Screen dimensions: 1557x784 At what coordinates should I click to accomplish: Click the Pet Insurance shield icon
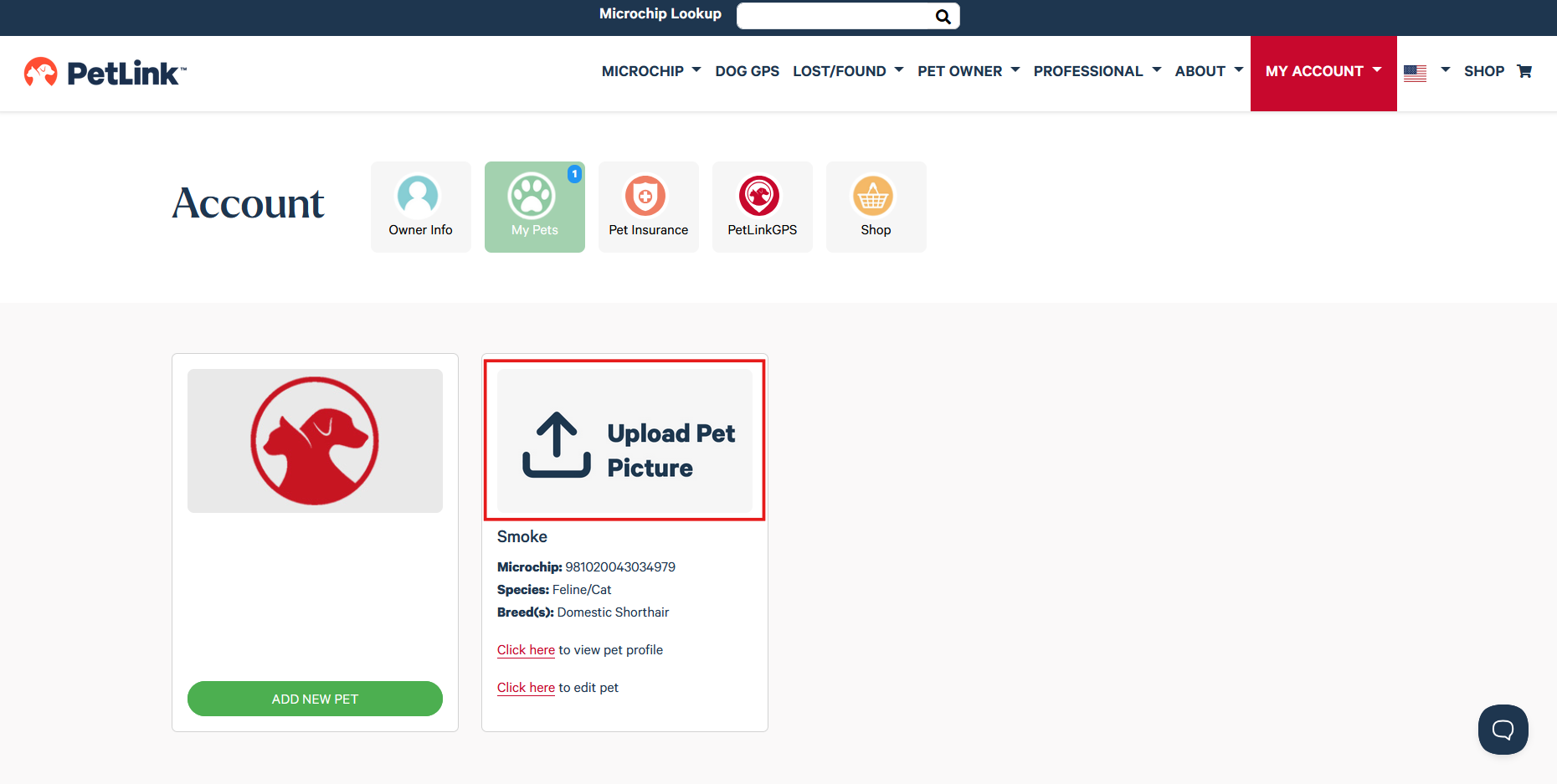coord(645,196)
